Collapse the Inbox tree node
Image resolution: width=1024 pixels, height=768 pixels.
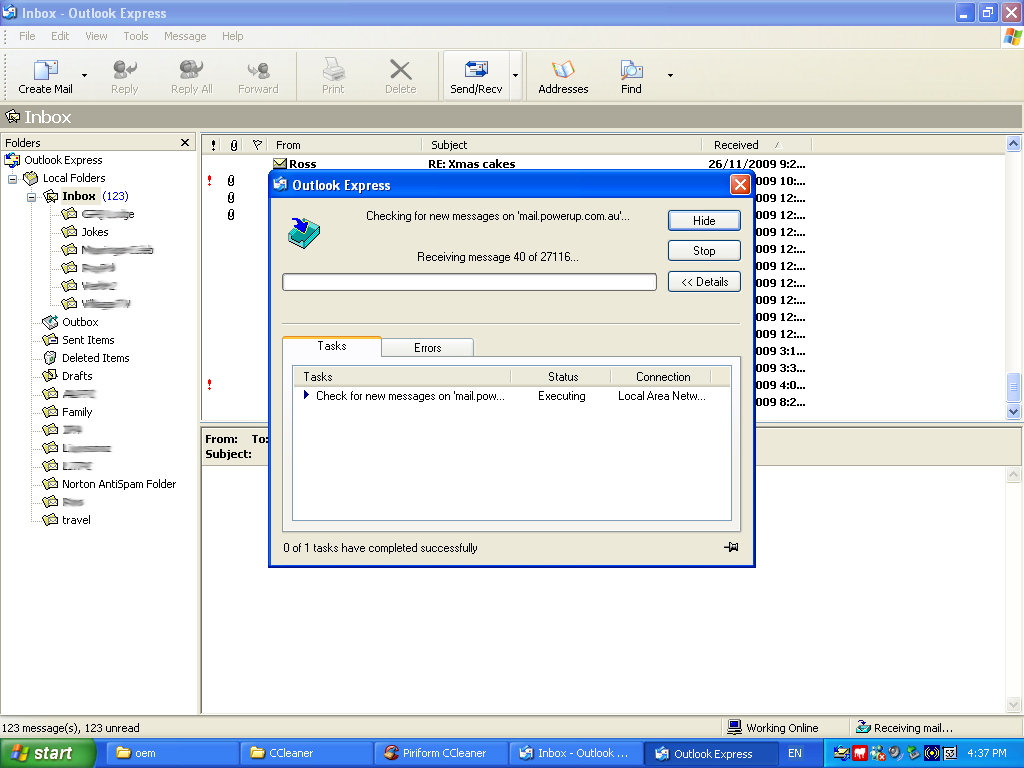(31, 197)
